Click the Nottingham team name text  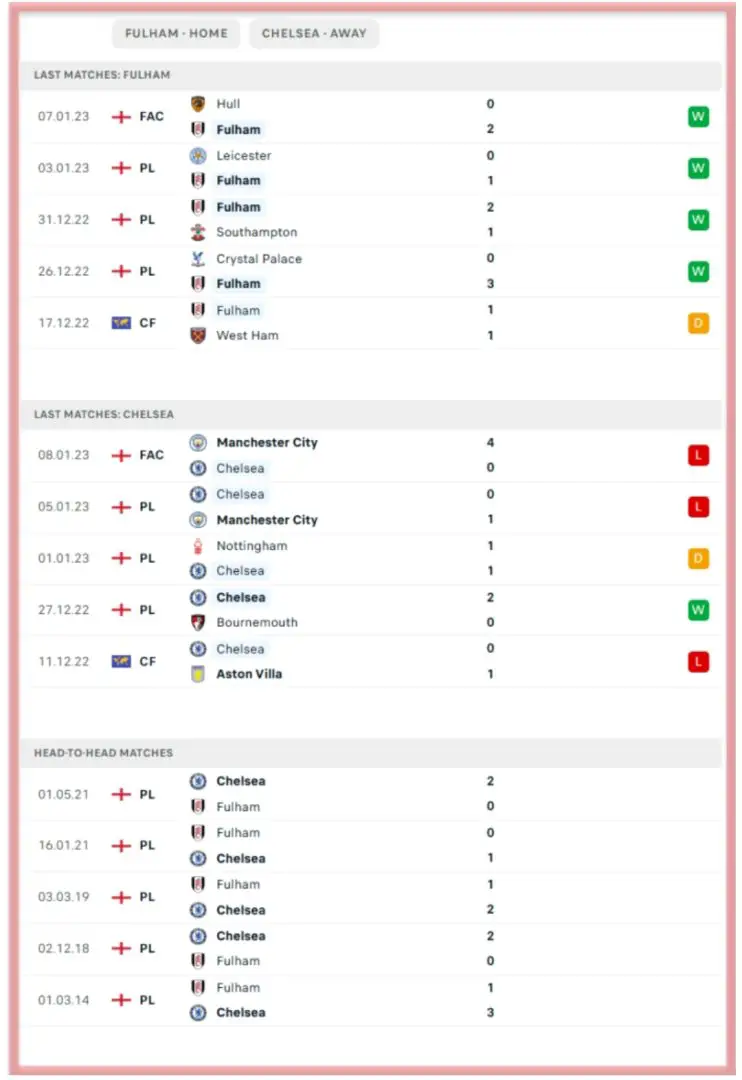[x=252, y=546]
